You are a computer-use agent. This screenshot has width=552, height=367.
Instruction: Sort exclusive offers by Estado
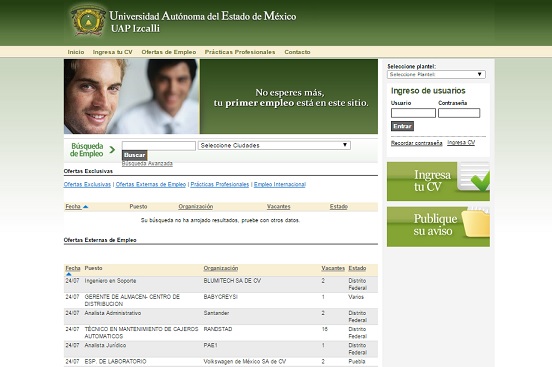click(339, 206)
